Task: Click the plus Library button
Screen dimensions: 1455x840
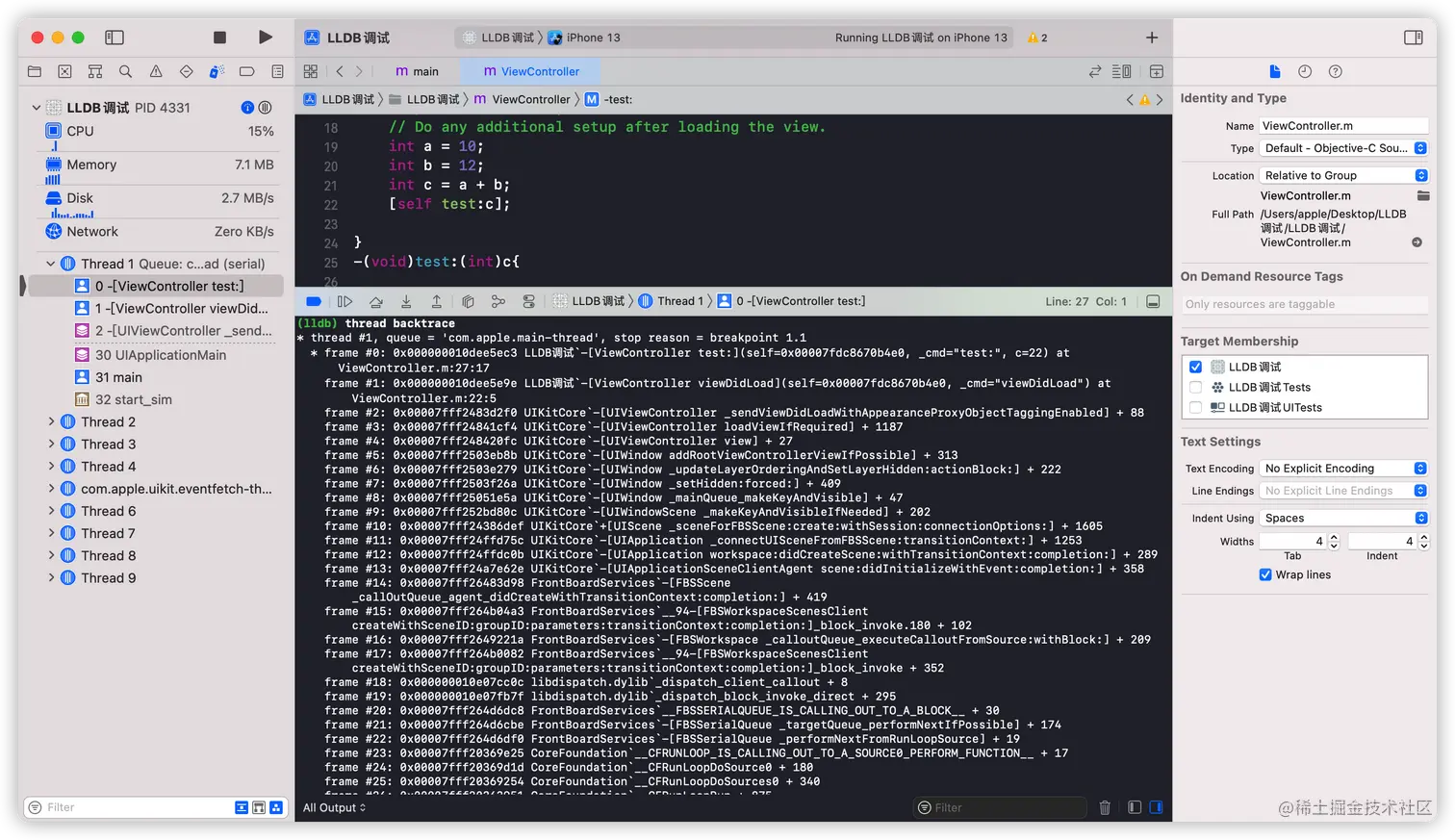Action: click(x=1152, y=38)
